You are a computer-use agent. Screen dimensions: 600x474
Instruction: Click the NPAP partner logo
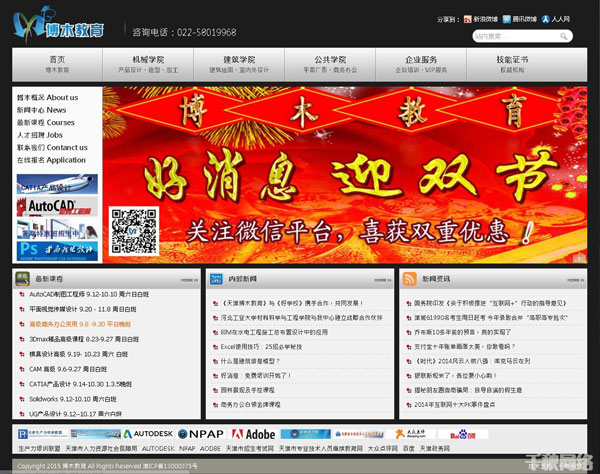201,434
